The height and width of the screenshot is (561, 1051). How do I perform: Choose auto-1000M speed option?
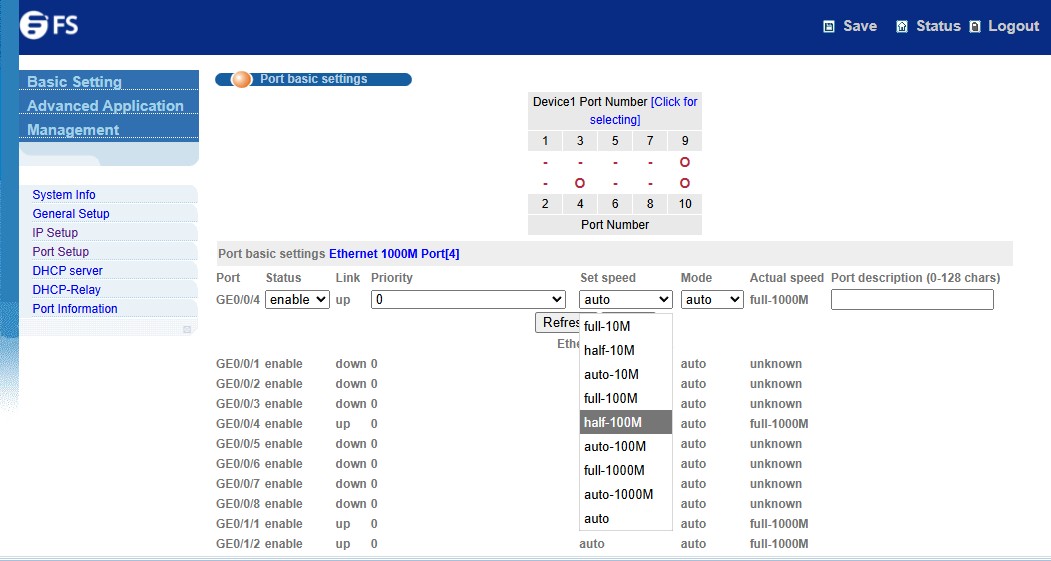tap(625, 494)
